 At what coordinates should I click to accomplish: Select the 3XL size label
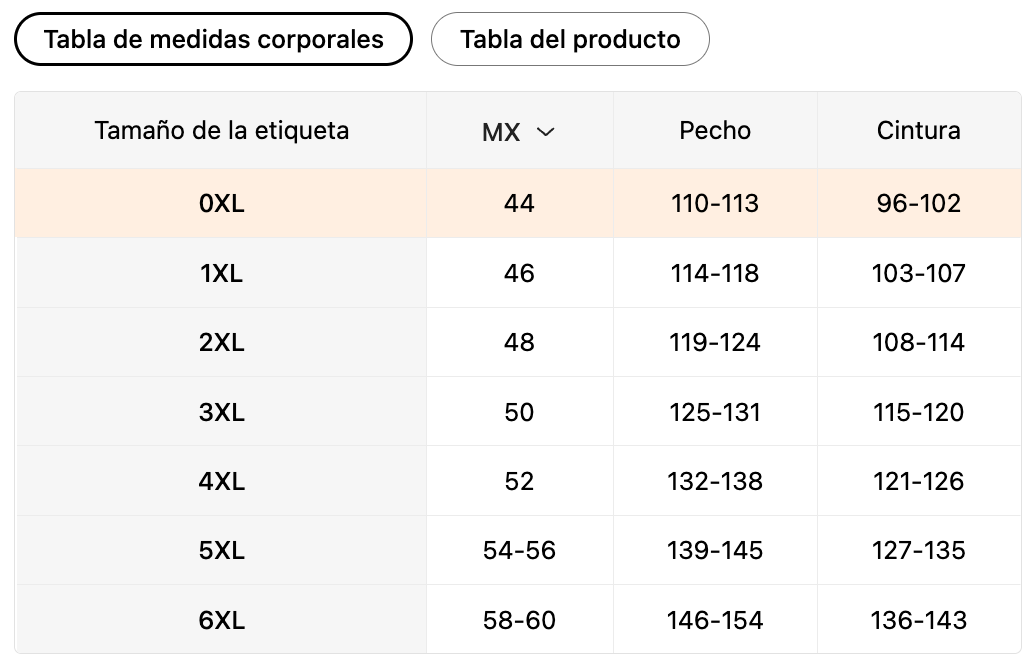click(222, 412)
